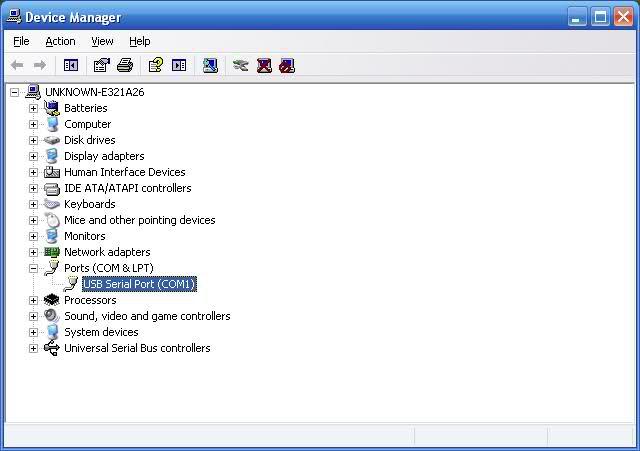Image resolution: width=640 pixels, height=451 pixels.
Task: Select the System devices label
Action: [x=101, y=332]
